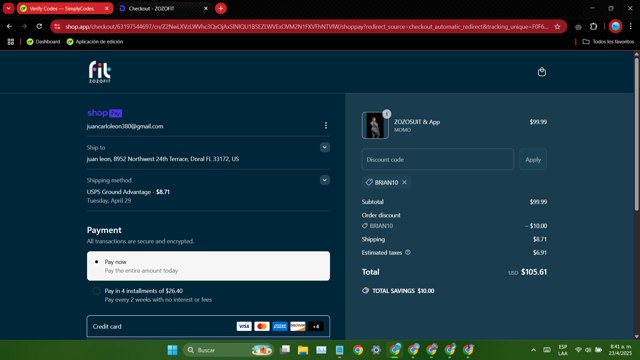The height and width of the screenshot is (360, 640).
Task: Expand the Shipping method section
Action: [x=324, y=180]
